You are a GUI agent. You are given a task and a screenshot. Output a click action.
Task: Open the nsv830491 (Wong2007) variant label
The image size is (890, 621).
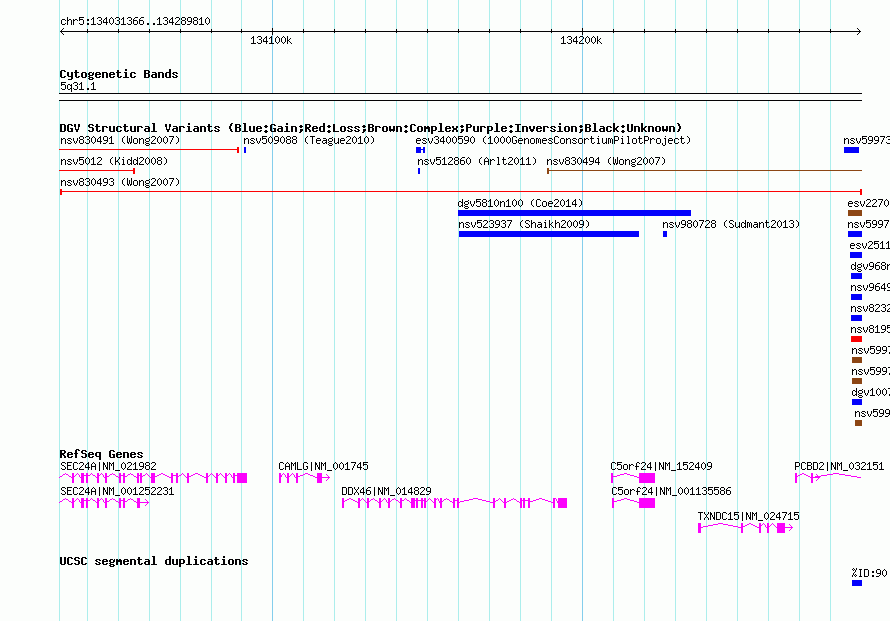click(120, 140)
